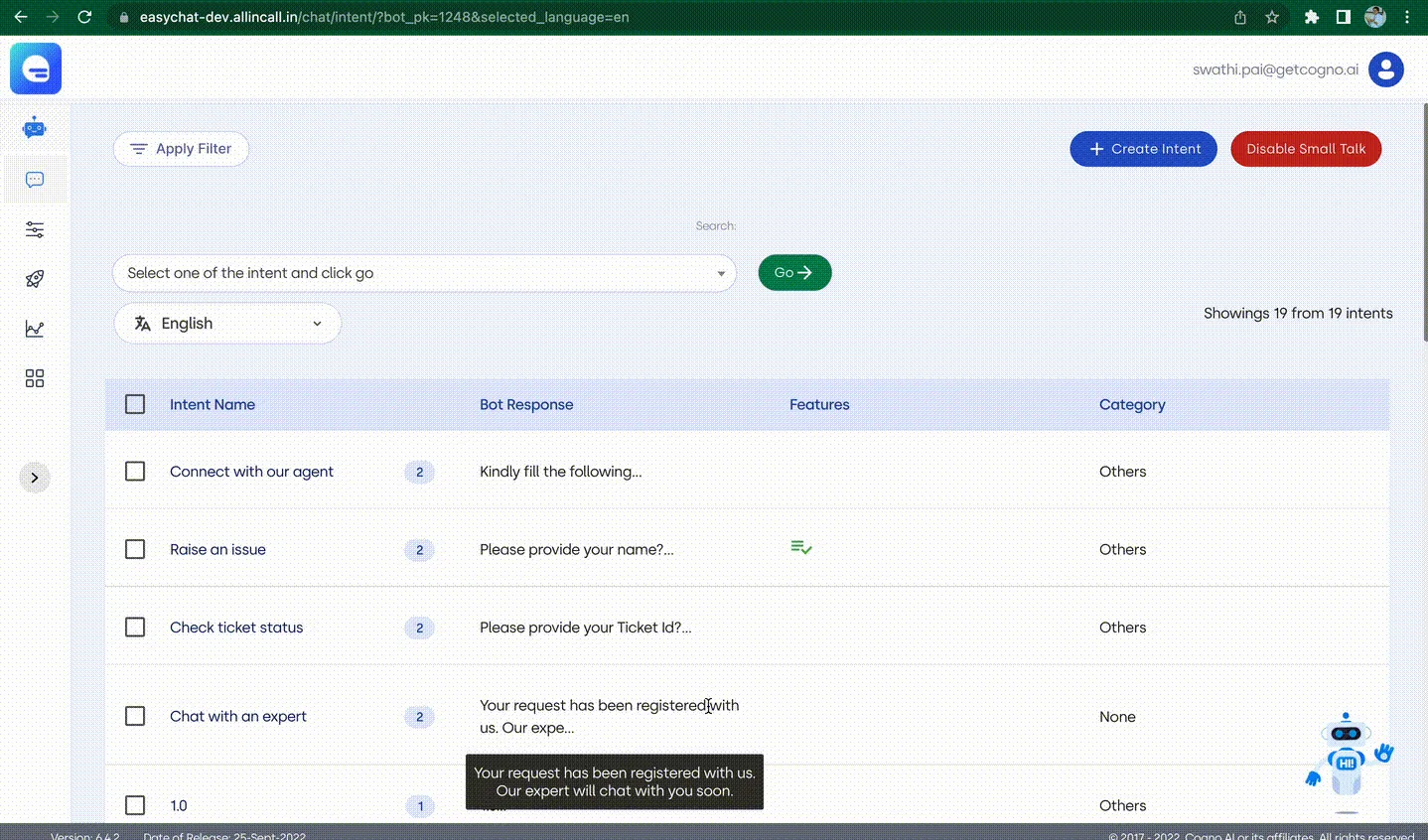Check the Check ticket status checkbox
1428x840 pixels.
pyautogui.click(x=135, y=627)
